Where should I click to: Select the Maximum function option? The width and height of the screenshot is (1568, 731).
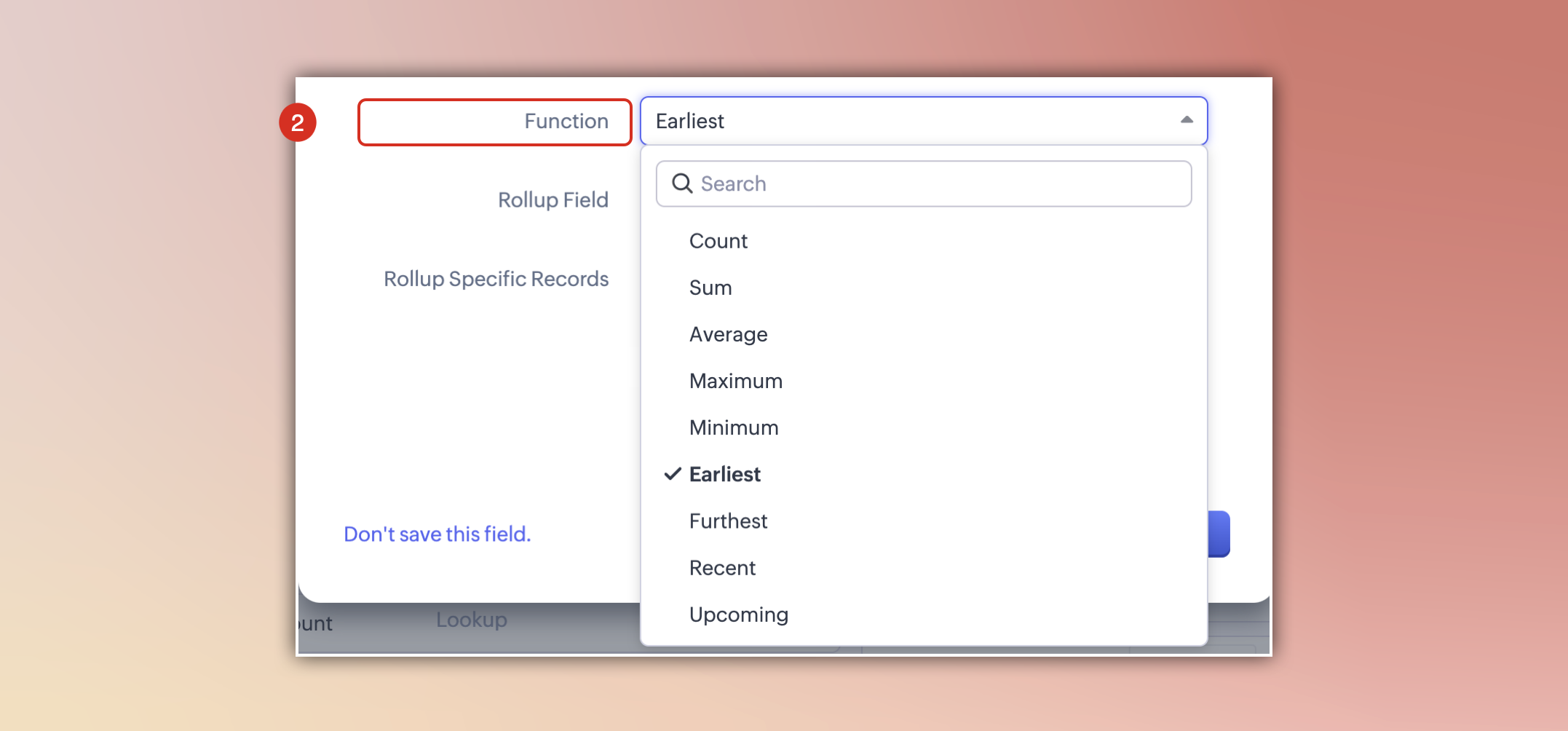(735, 381)
